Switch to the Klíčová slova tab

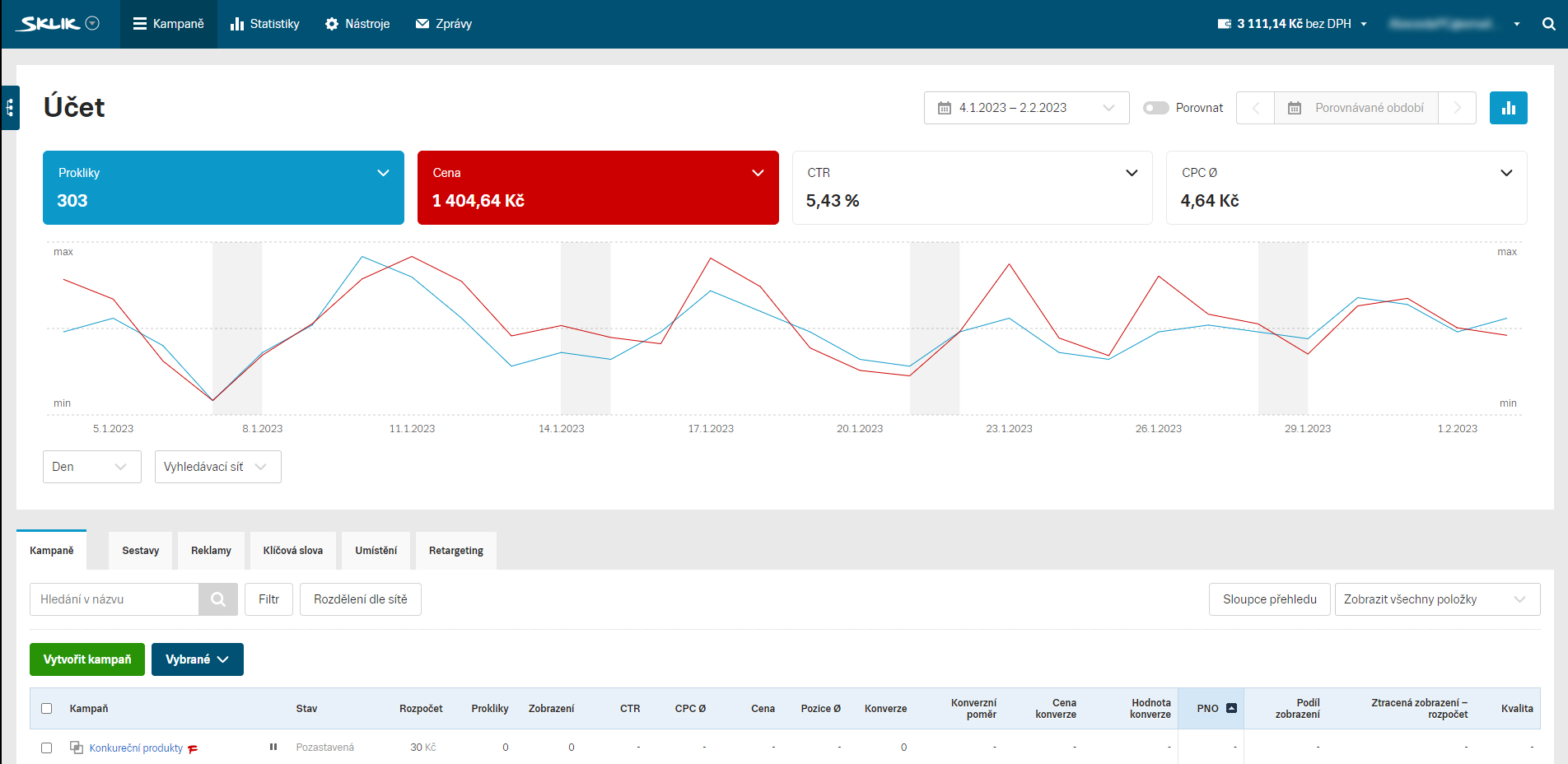pyautogui.click(x=292, y=550)
